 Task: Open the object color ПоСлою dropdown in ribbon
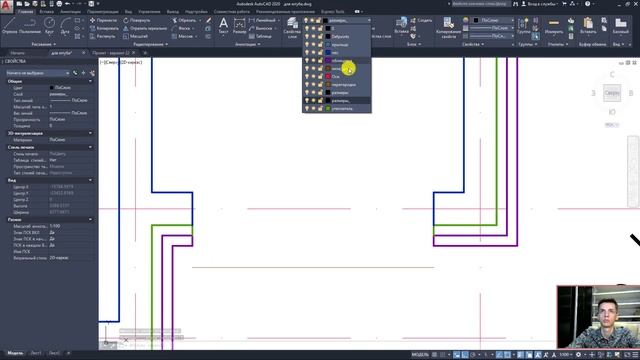tap(493, 20)
